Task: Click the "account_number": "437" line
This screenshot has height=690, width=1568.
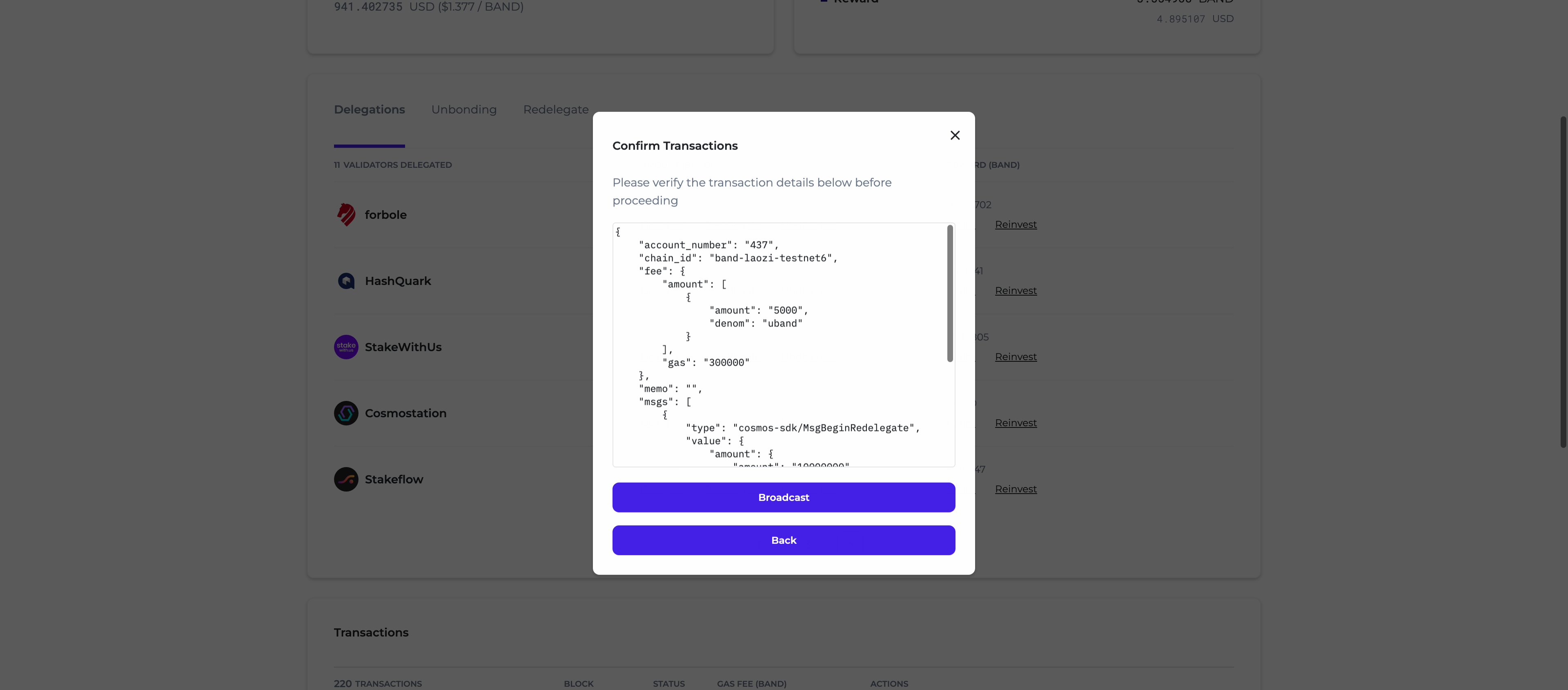Action: click(x=708, y=245)
